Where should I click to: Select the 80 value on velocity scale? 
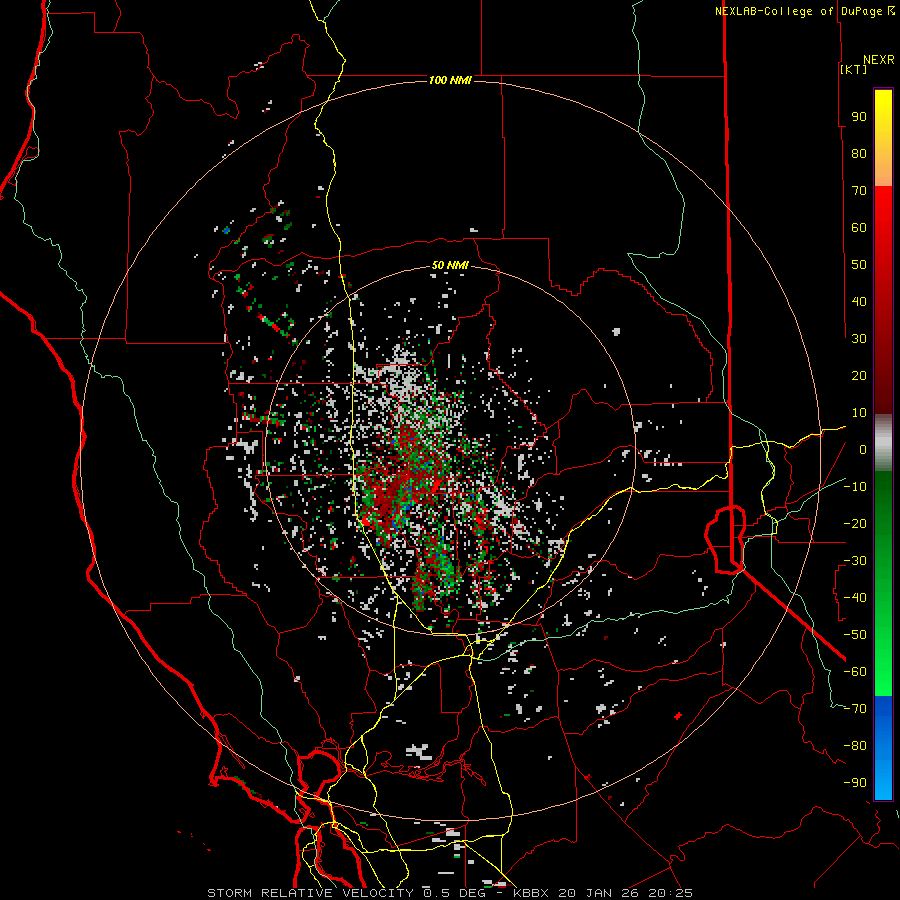click(x=859, y=154)
